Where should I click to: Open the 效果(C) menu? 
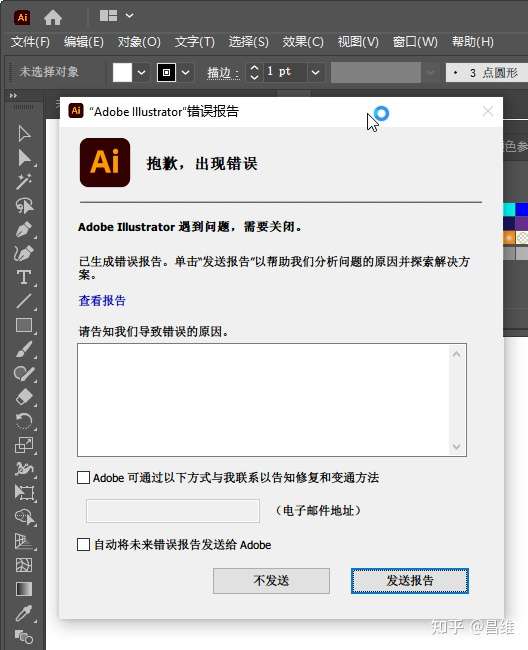tap(303, 42)
